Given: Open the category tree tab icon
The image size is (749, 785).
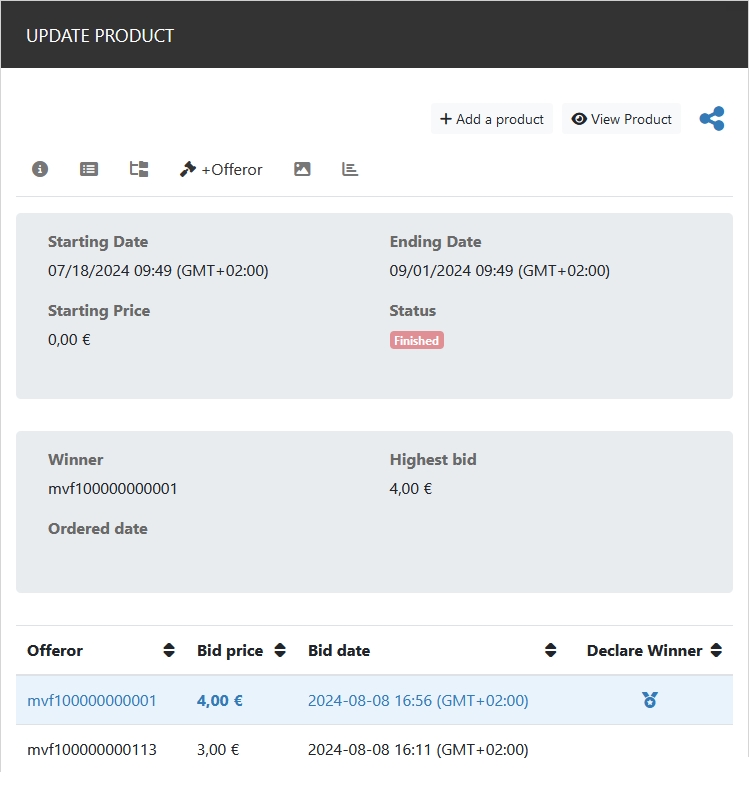Looking at the screenshot, I should point(139,169).
